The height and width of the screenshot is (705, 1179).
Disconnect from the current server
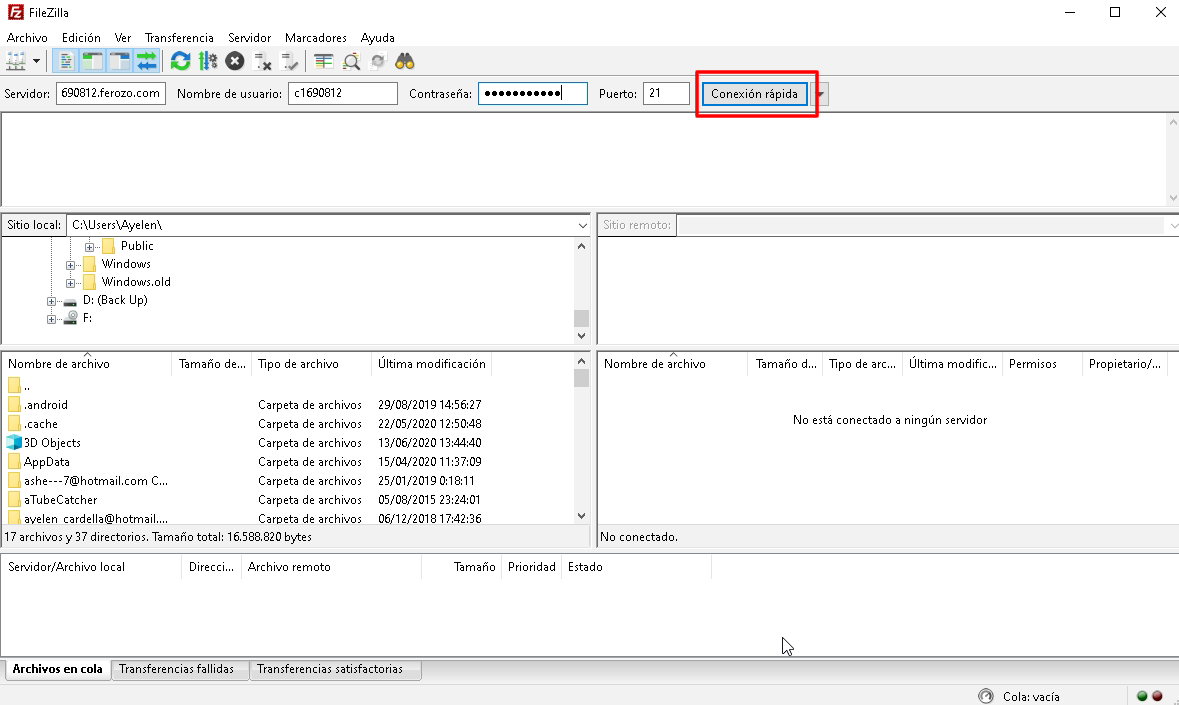pos(262,61)
